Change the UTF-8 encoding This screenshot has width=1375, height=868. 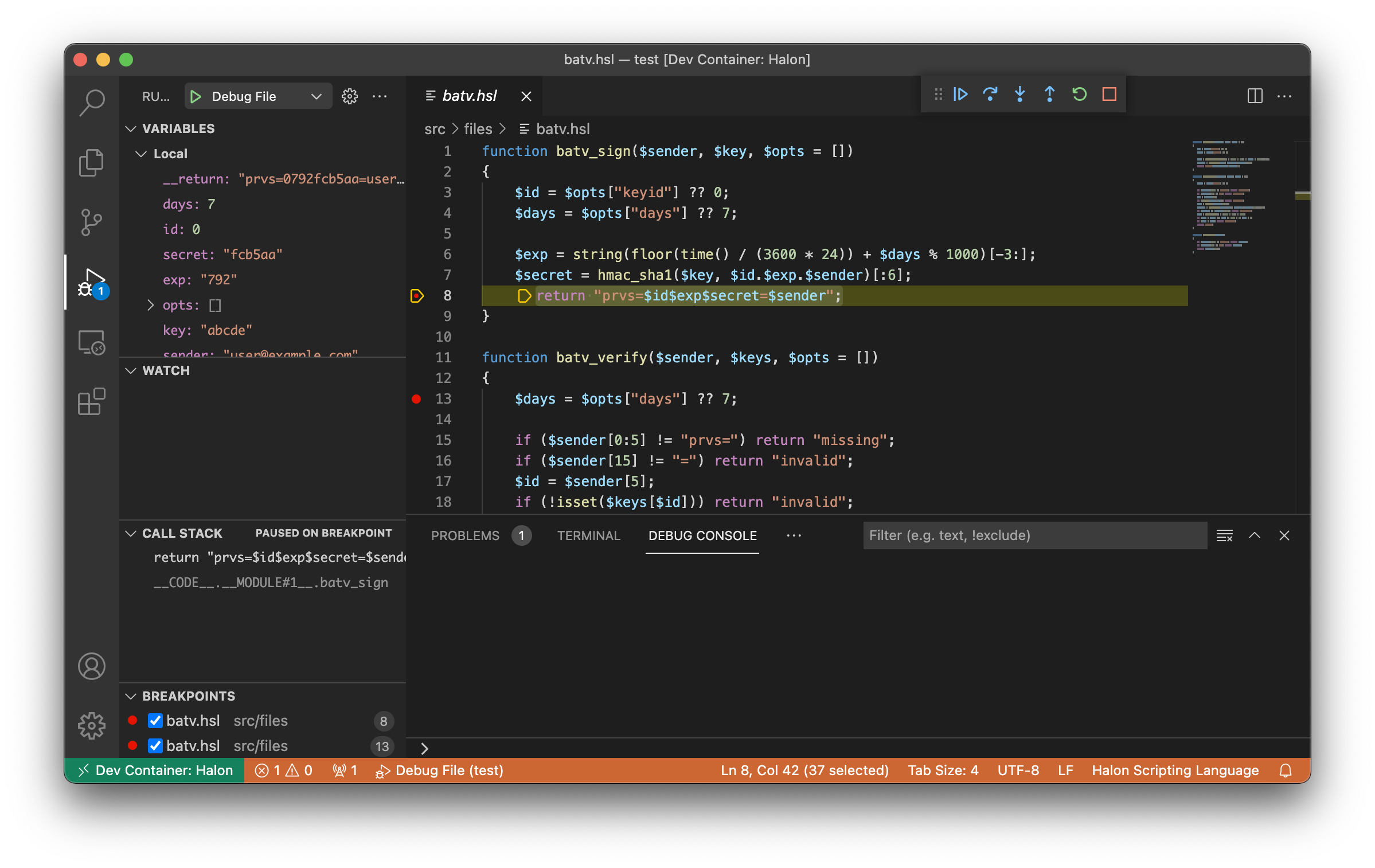(1018, 771)
